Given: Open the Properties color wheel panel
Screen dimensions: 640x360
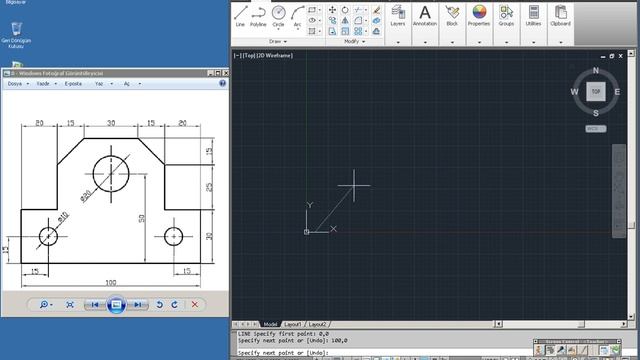Looking at the screenshot, I should click(x=479, y=16).
